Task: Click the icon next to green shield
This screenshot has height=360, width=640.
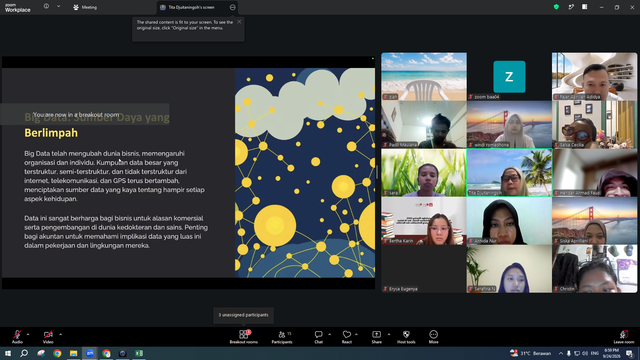Action: (571, 7)
